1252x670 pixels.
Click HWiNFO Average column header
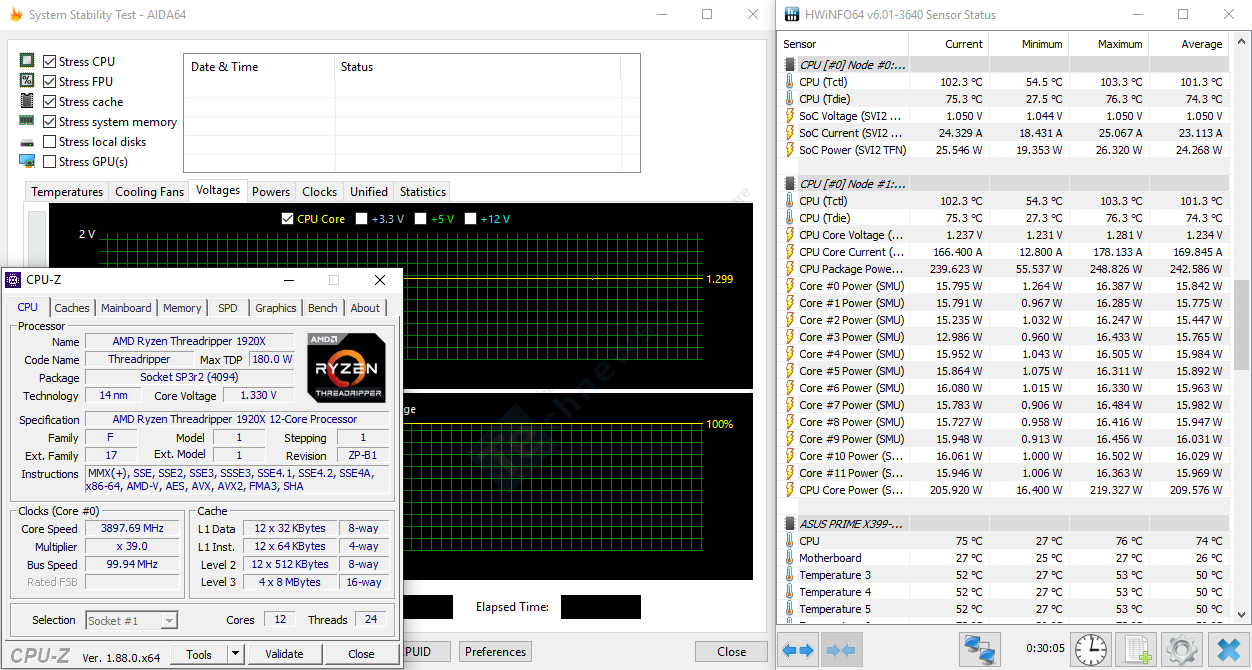(x=1188, y=44)
